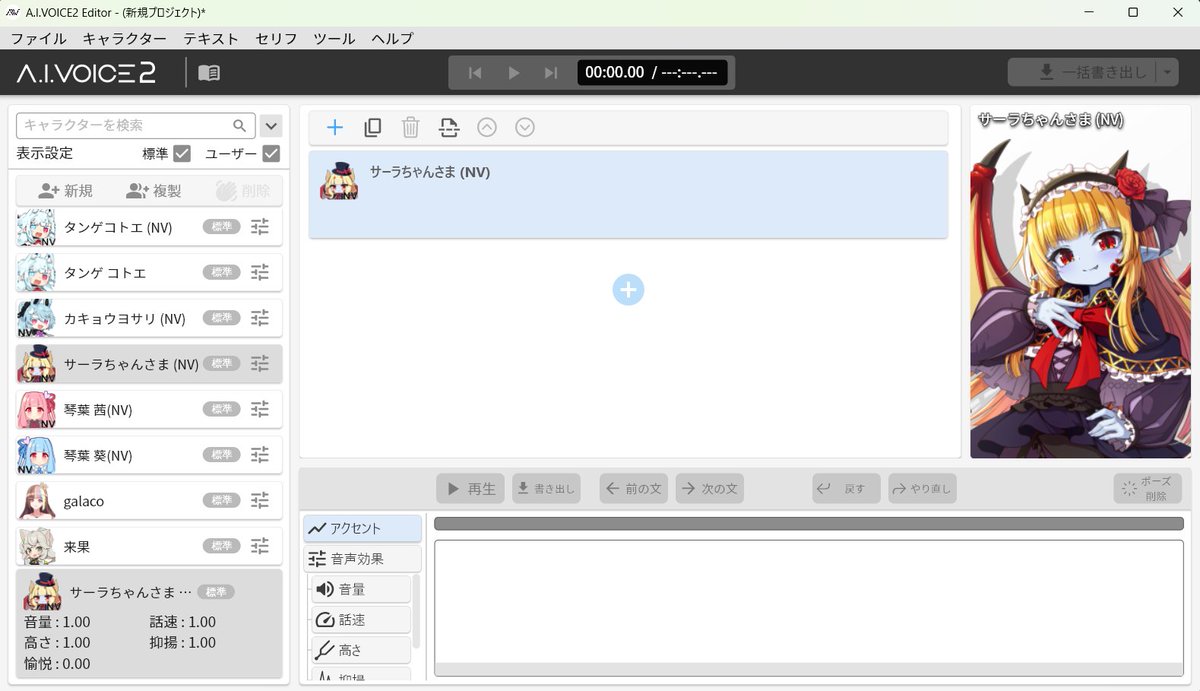Select 来果 in character list
Viewport: 1200px width, 691px height.
149,546
